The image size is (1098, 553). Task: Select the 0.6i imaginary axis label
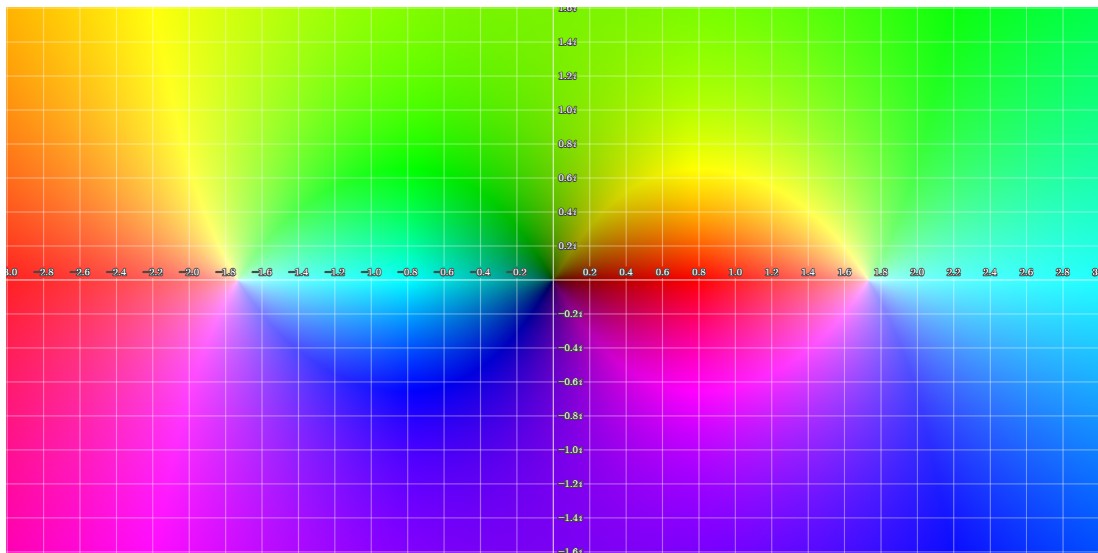click(566, 178)
